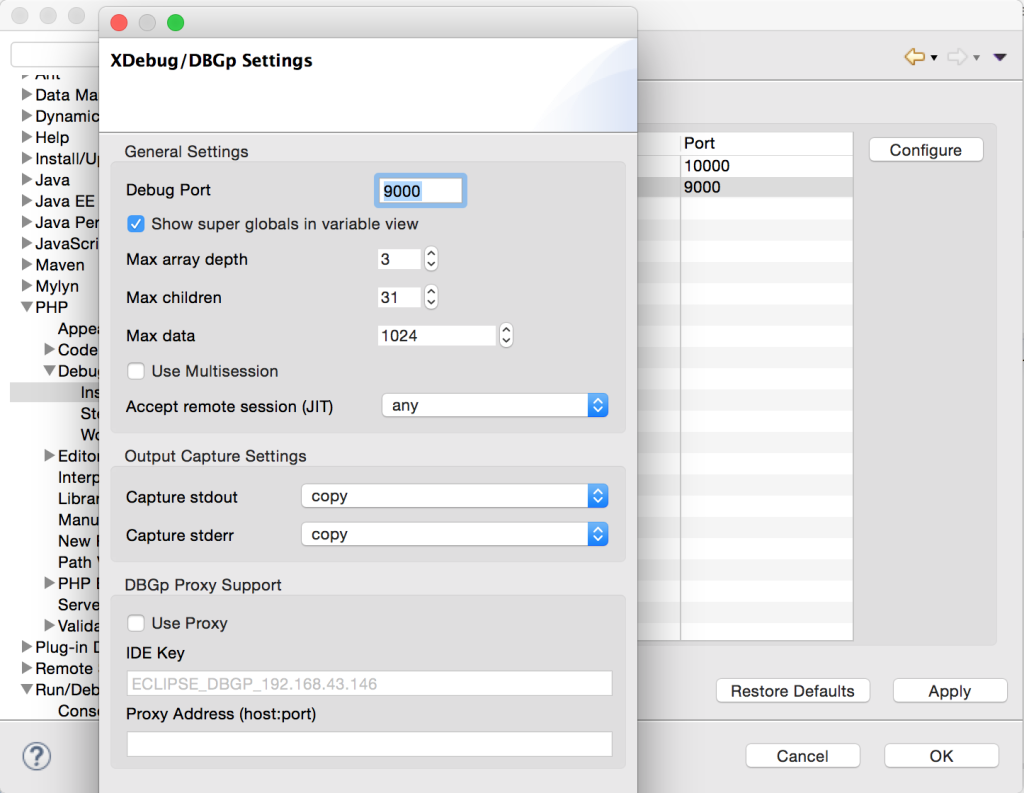Collapse the PHP tree node

27,308
